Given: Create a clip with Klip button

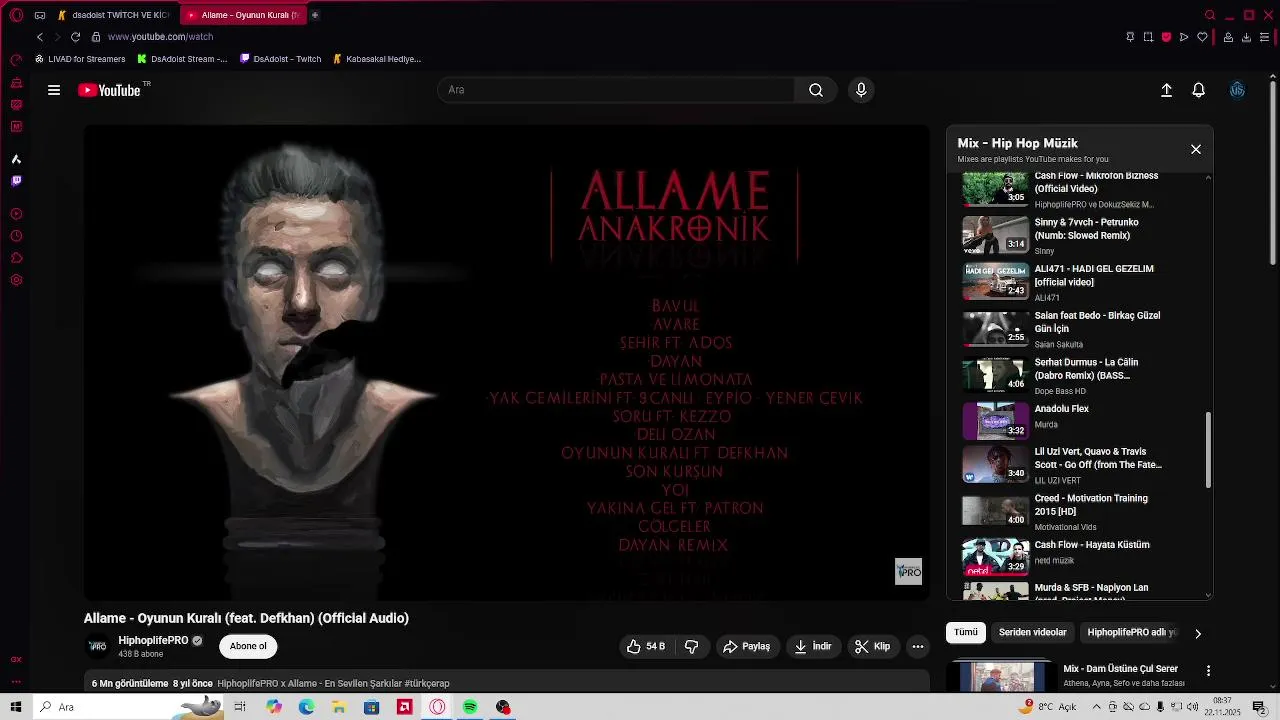Looking at the screenshot, I should point(872,647).
